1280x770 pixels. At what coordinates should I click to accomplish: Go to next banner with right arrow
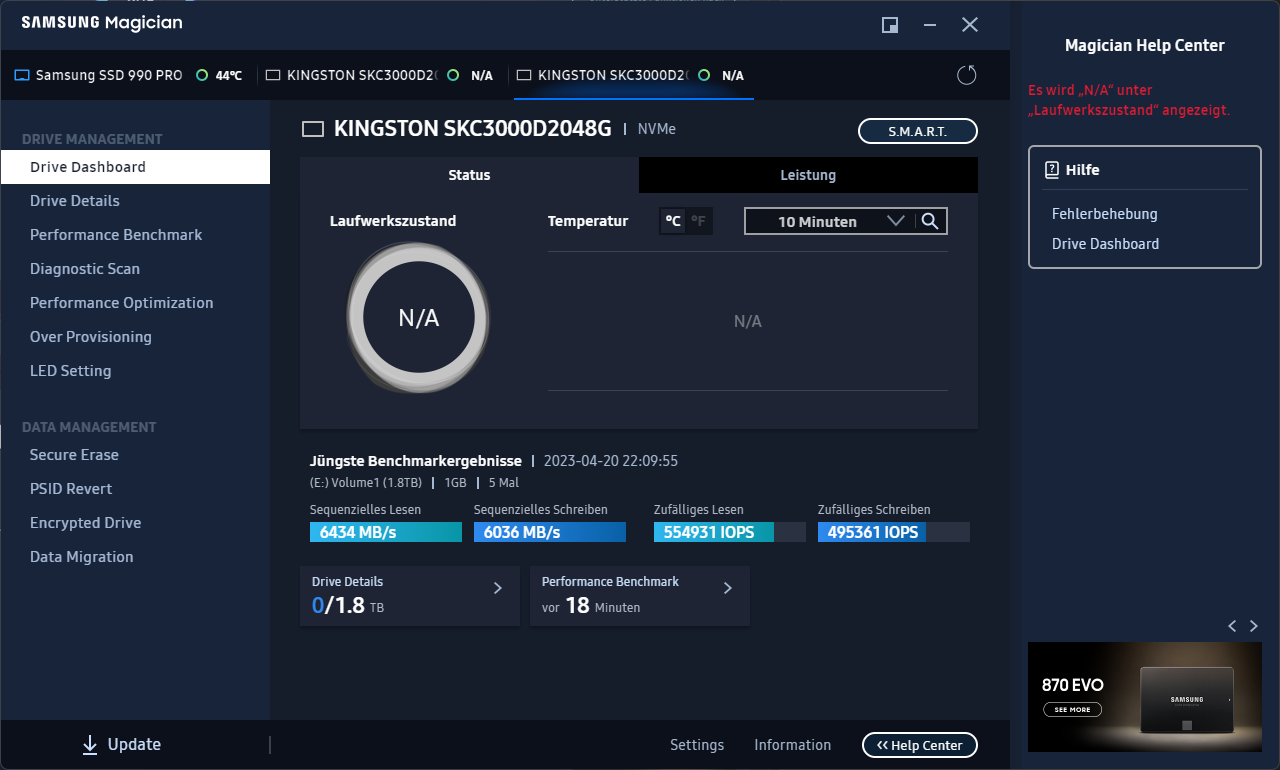pos(1254,626)
